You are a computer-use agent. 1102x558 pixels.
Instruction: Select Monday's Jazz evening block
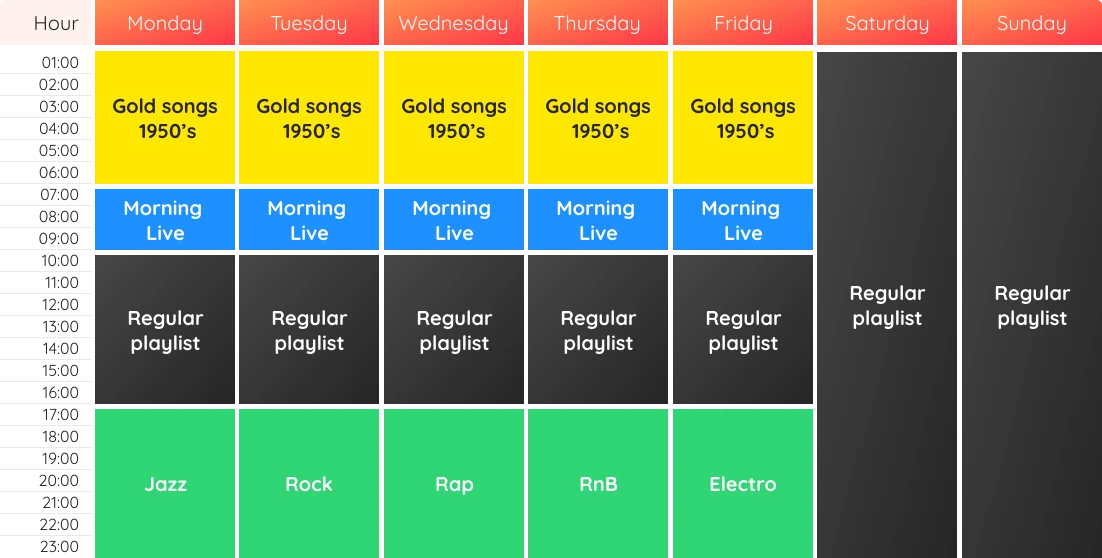165,484
